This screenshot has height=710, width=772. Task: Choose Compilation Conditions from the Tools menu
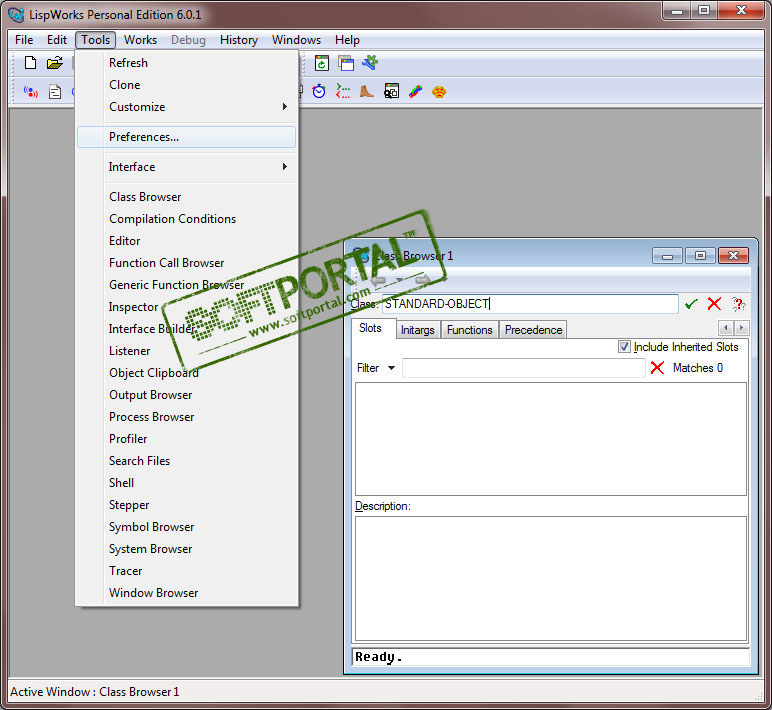tap(187, 219)
